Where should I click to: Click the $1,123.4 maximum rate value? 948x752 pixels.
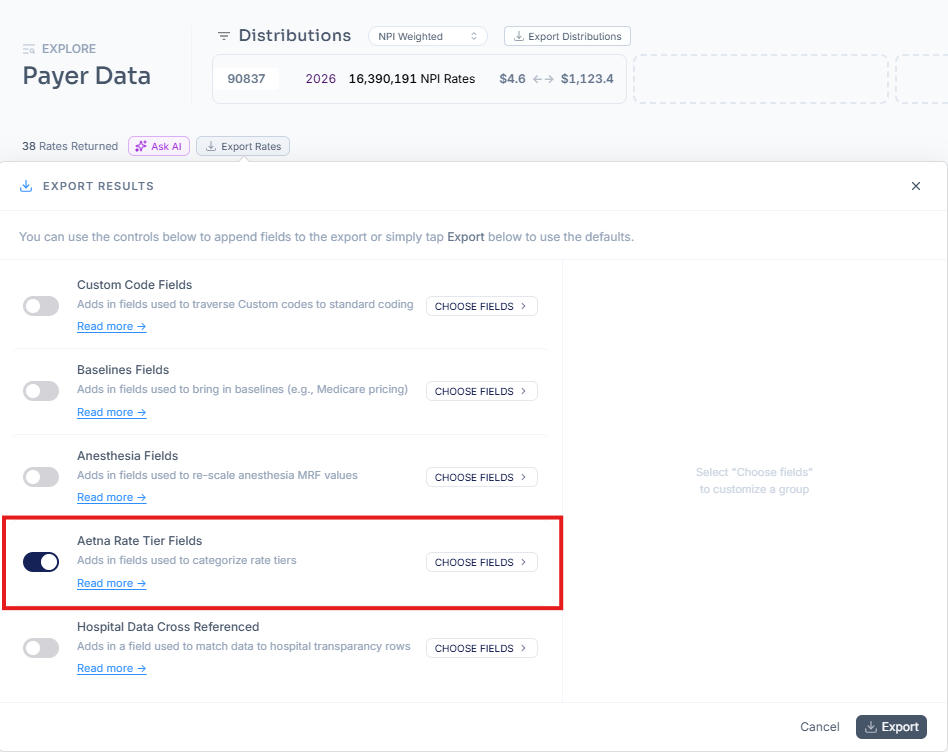(x=587, y=79)
